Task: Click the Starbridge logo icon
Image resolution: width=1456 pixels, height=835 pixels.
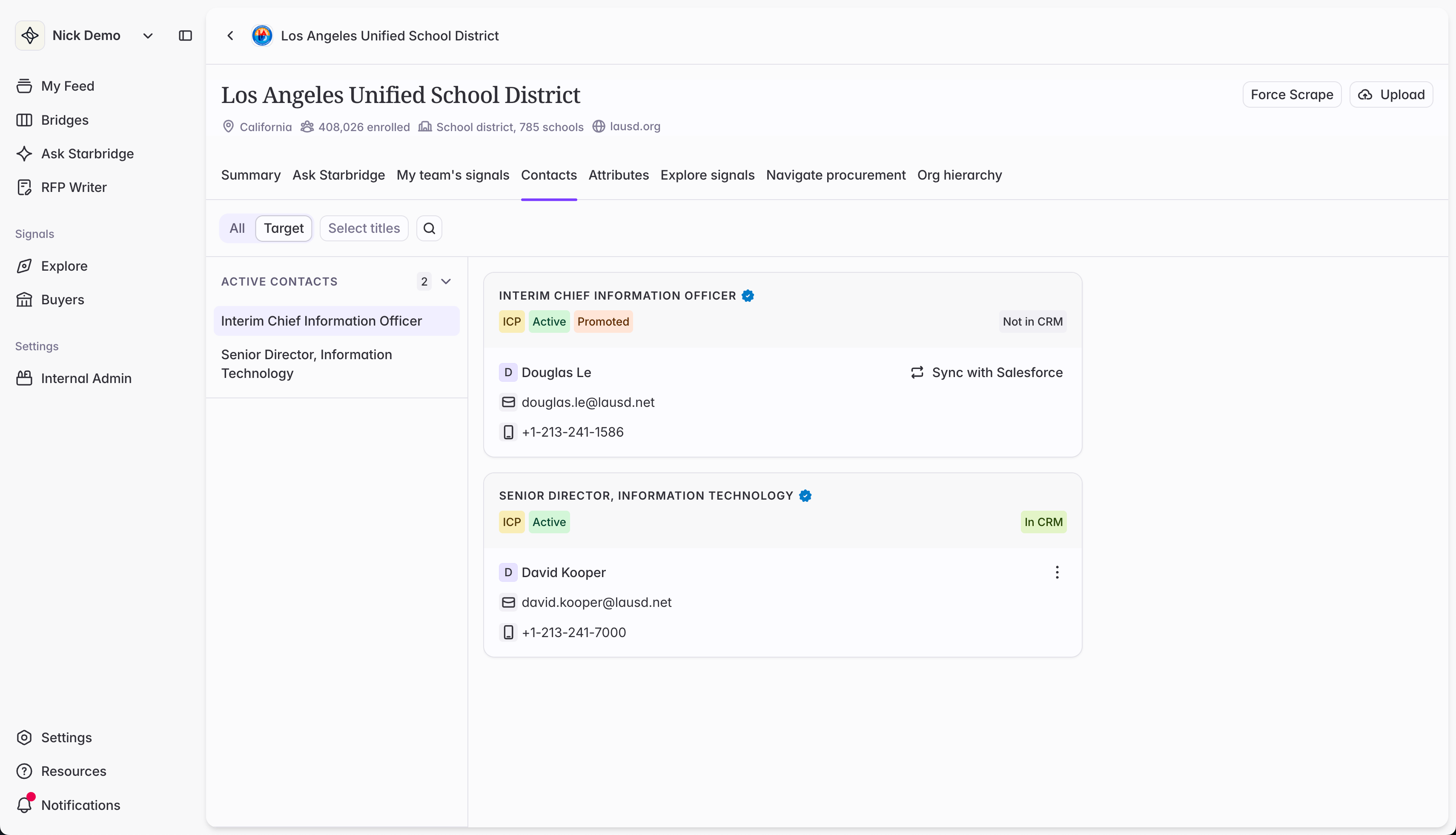Action: click(30, 36)
